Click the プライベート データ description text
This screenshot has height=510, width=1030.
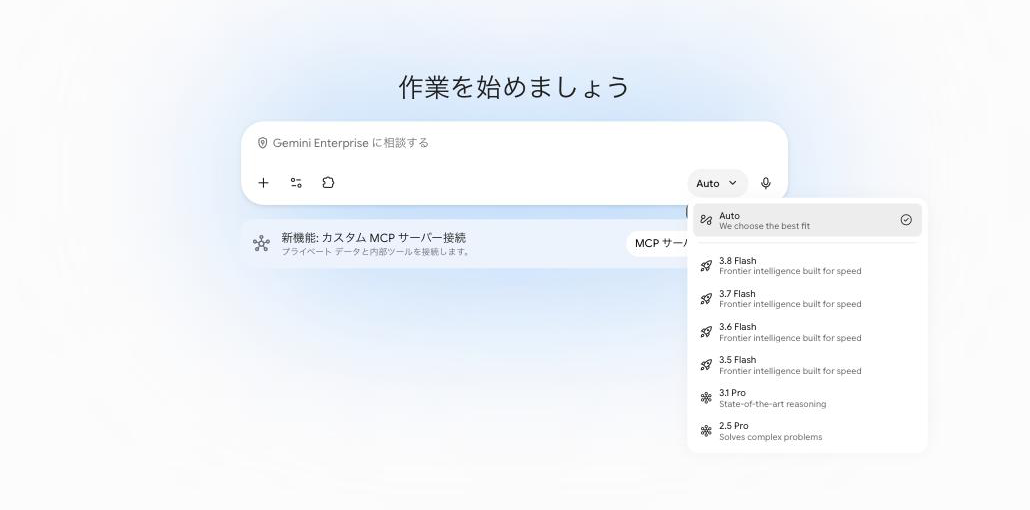click(376, 252)
